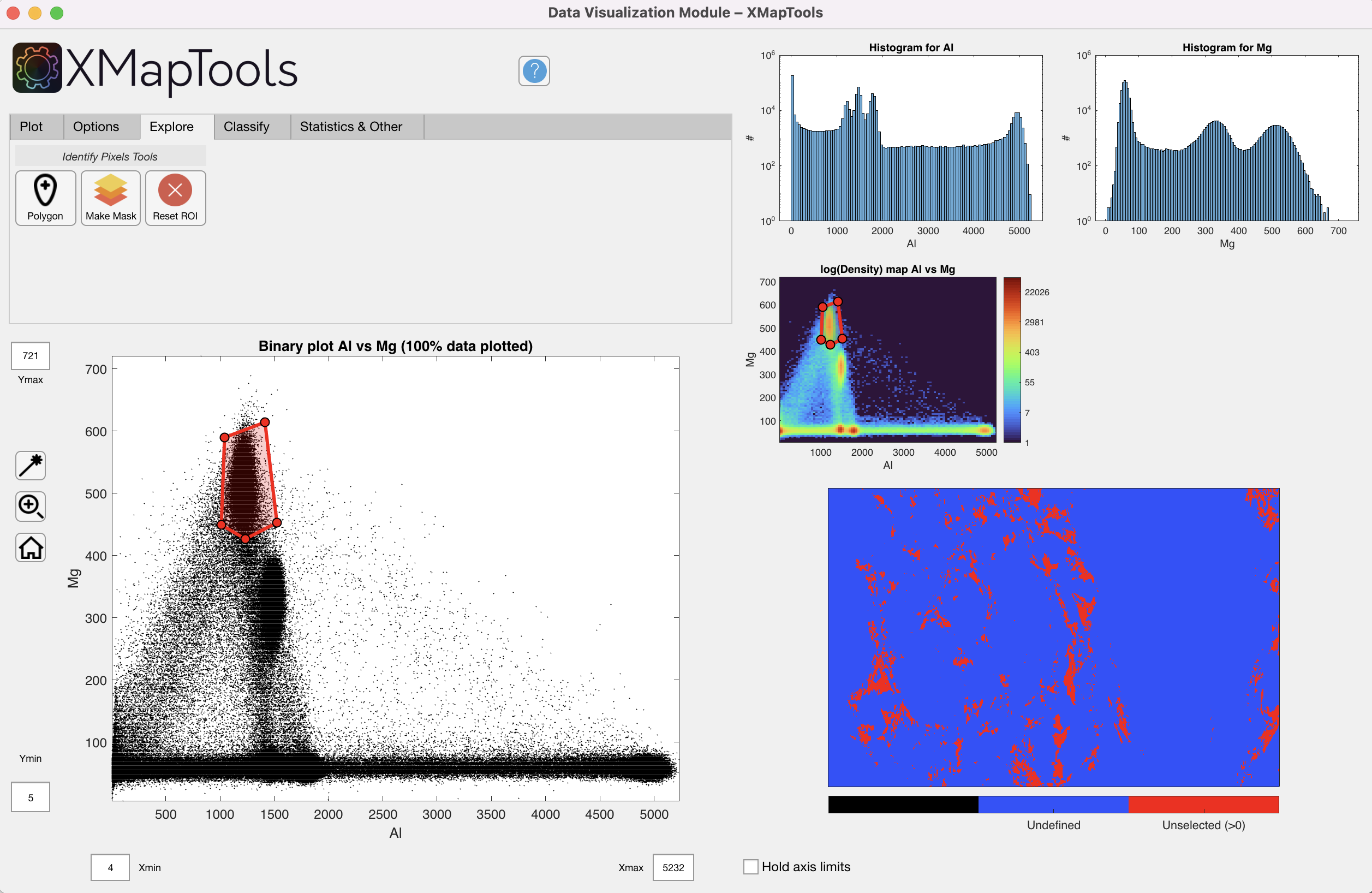1372x893 pixels.
Task: Activate the zoom magnifier tool
Action: tap(30, 507)
